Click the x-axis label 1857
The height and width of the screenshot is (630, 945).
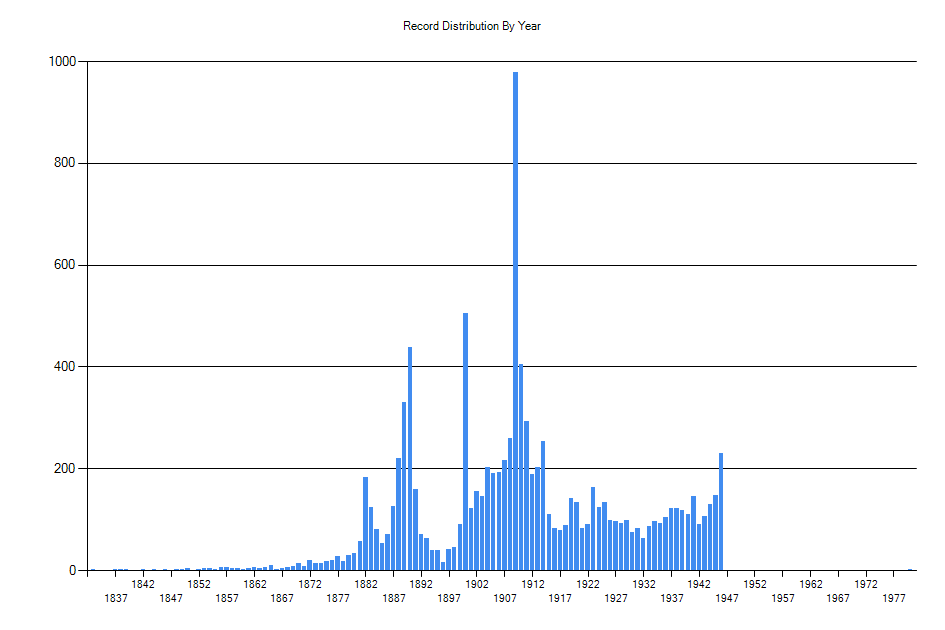pos(227,598)
